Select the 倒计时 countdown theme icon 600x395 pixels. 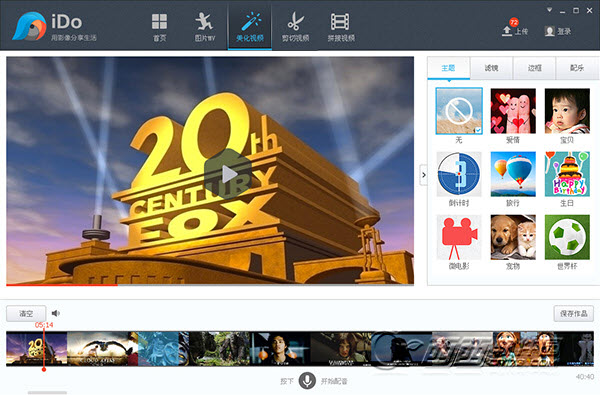(x=459, y=174)
